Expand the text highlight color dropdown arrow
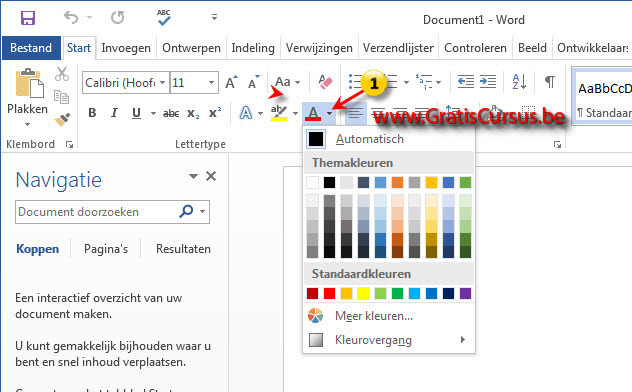This screenshot has height=392, width=632. 295,114
